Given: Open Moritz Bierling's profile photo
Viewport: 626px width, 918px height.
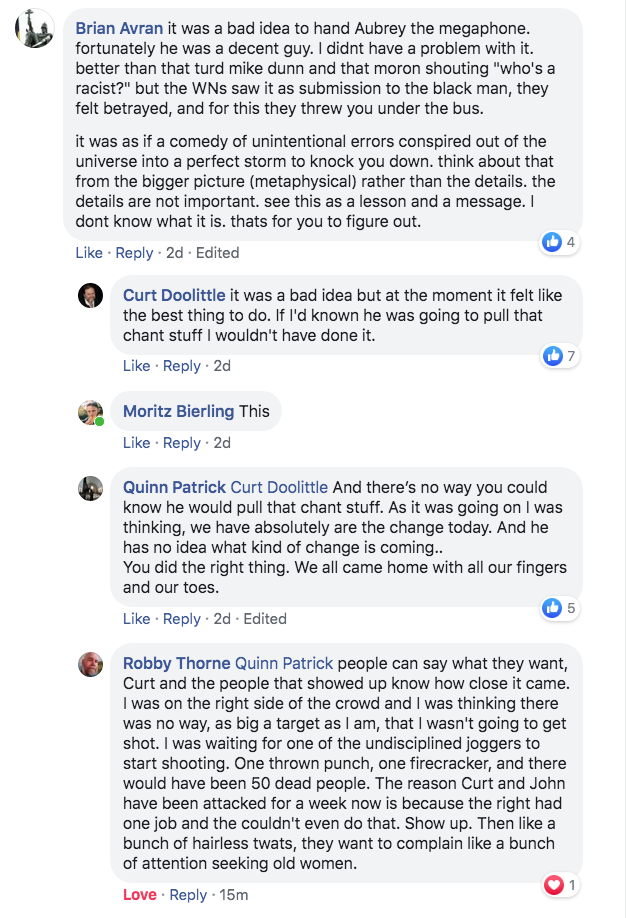Looking at the screenshot, I should [91, 412].
